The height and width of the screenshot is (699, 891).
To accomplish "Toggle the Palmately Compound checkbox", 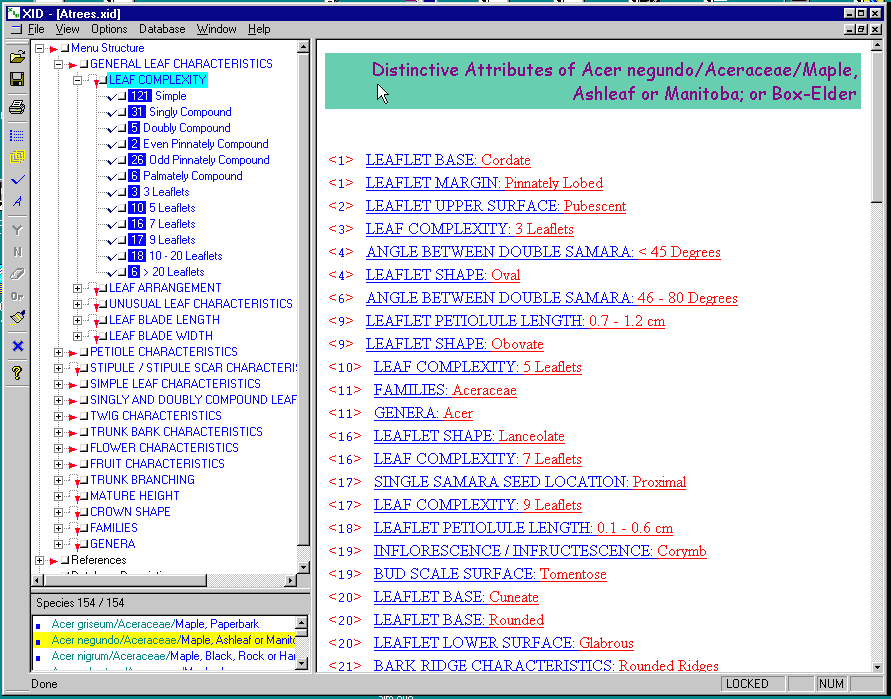I will click(x=120, y=176).
